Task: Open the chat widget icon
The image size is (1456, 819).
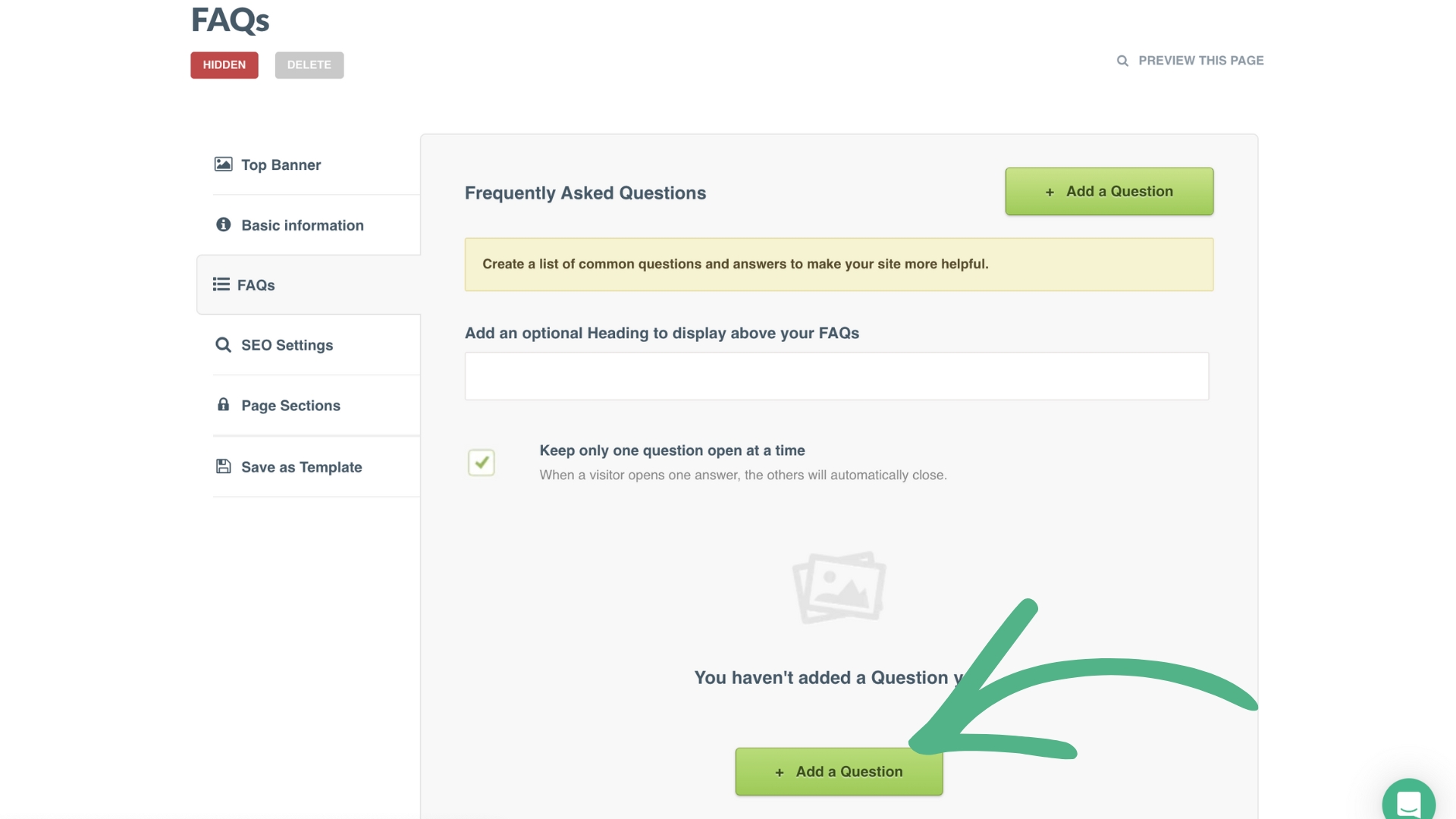Action: pos(1408,802)
